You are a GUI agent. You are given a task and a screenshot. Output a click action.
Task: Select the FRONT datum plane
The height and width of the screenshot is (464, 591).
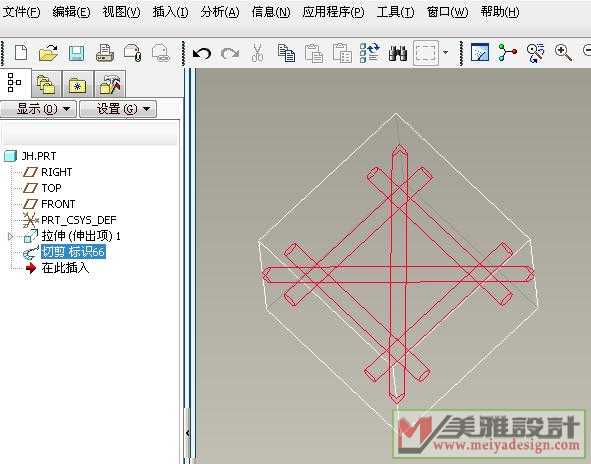pos(58,204)
